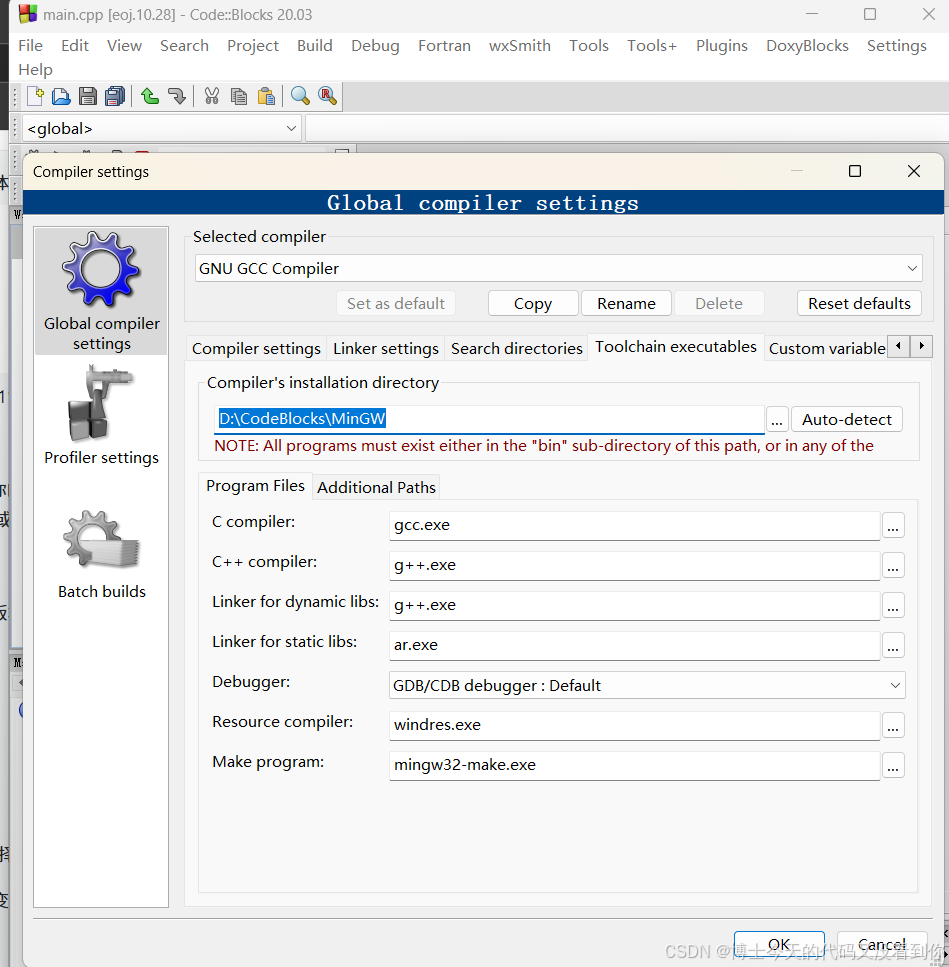The height and width of the screenshot is (967, 949).
Task: Click the Redo toolbar icon
Action: [177, 96]
